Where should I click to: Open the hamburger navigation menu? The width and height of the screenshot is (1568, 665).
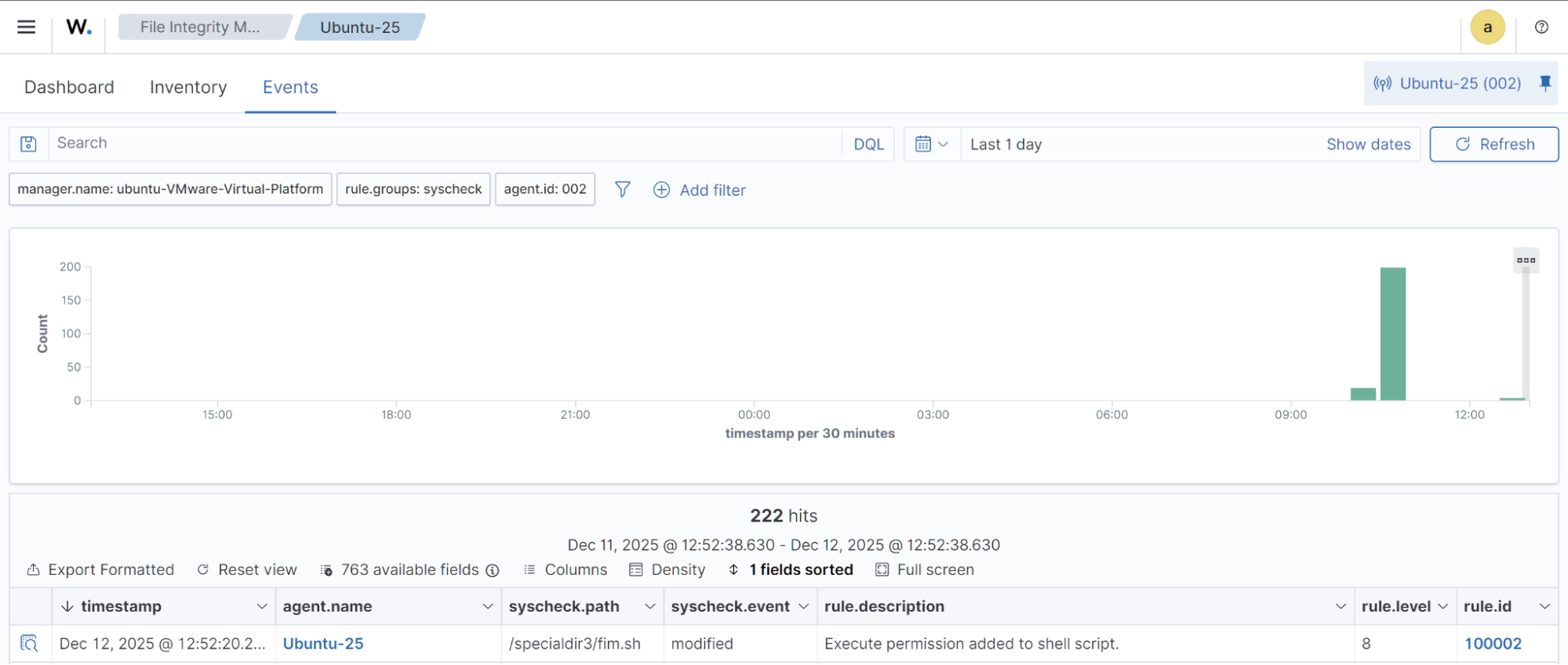point(27,27)
